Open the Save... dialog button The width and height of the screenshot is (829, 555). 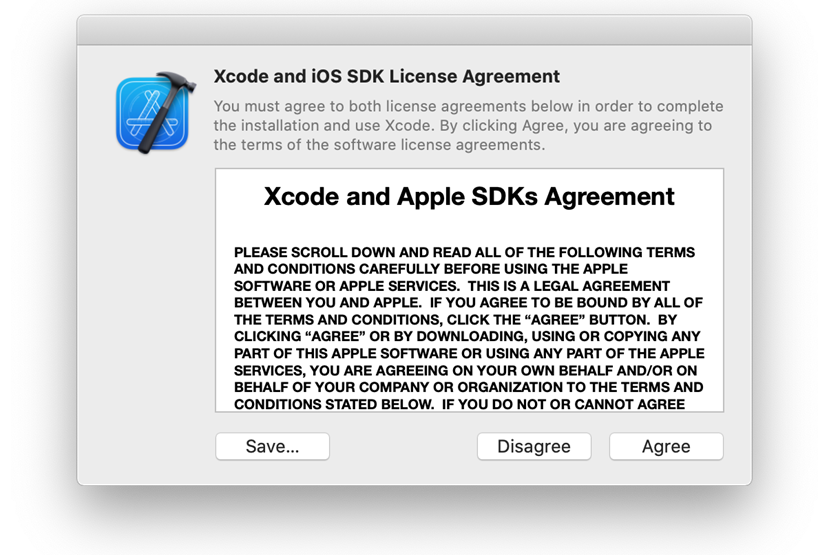[272, 447]
